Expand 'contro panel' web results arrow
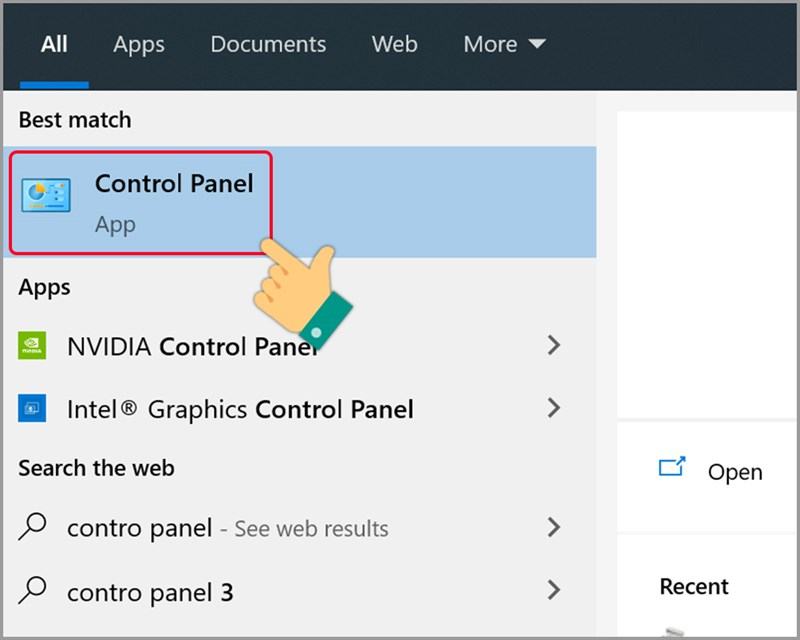The width and height of the screenshot is (800, 640). pos(553,527)
